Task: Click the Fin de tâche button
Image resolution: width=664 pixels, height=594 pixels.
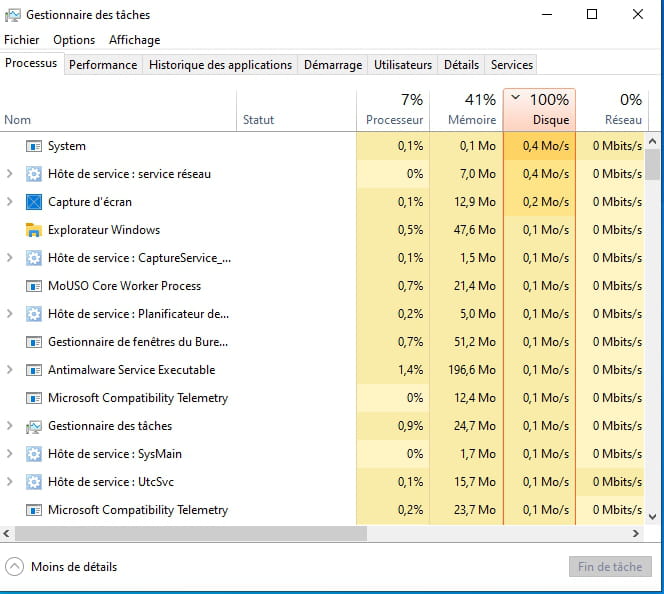Action: click(x=610, y=566)
